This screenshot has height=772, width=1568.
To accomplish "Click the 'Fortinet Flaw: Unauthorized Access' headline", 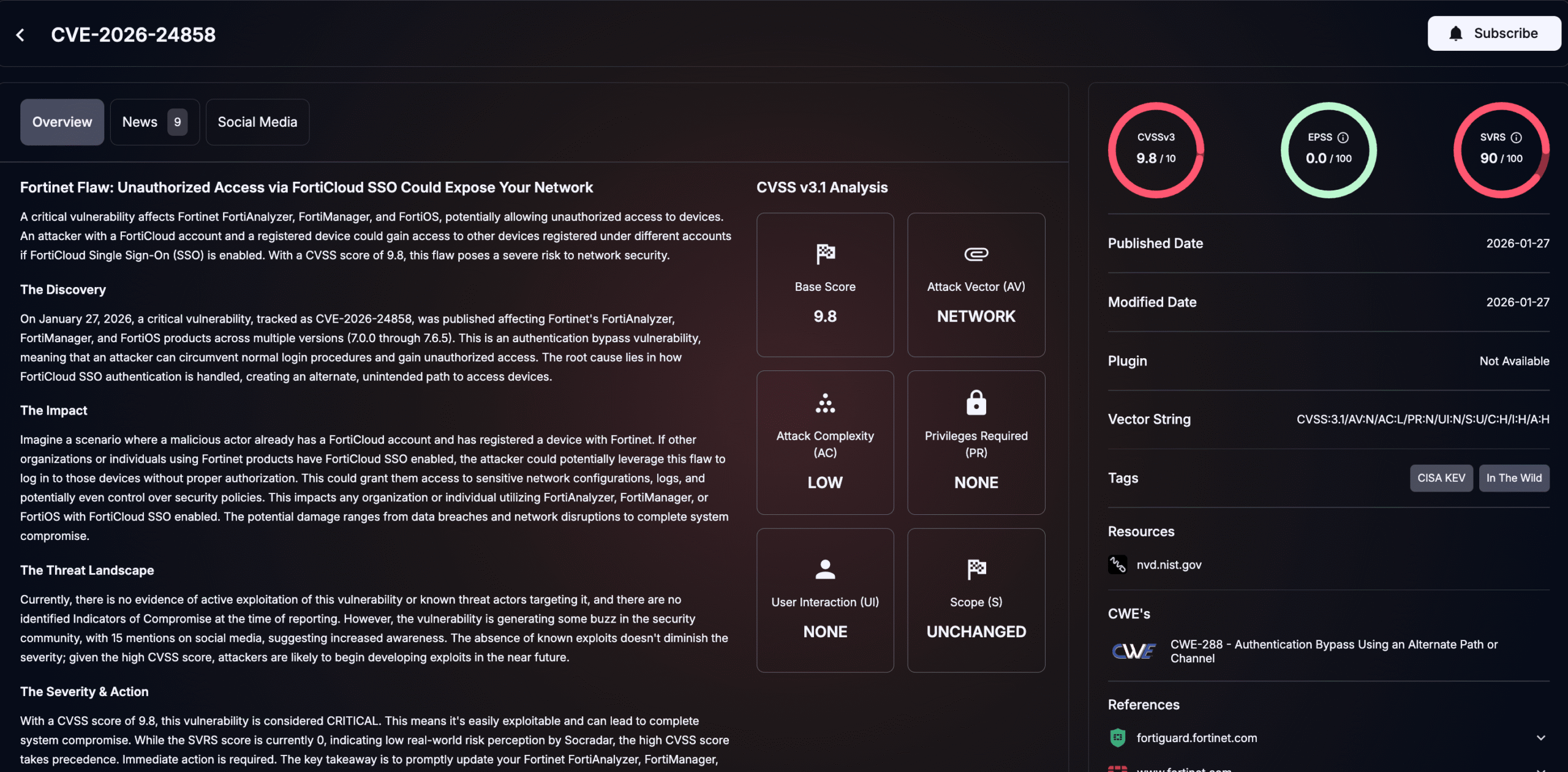I will 306,187.
